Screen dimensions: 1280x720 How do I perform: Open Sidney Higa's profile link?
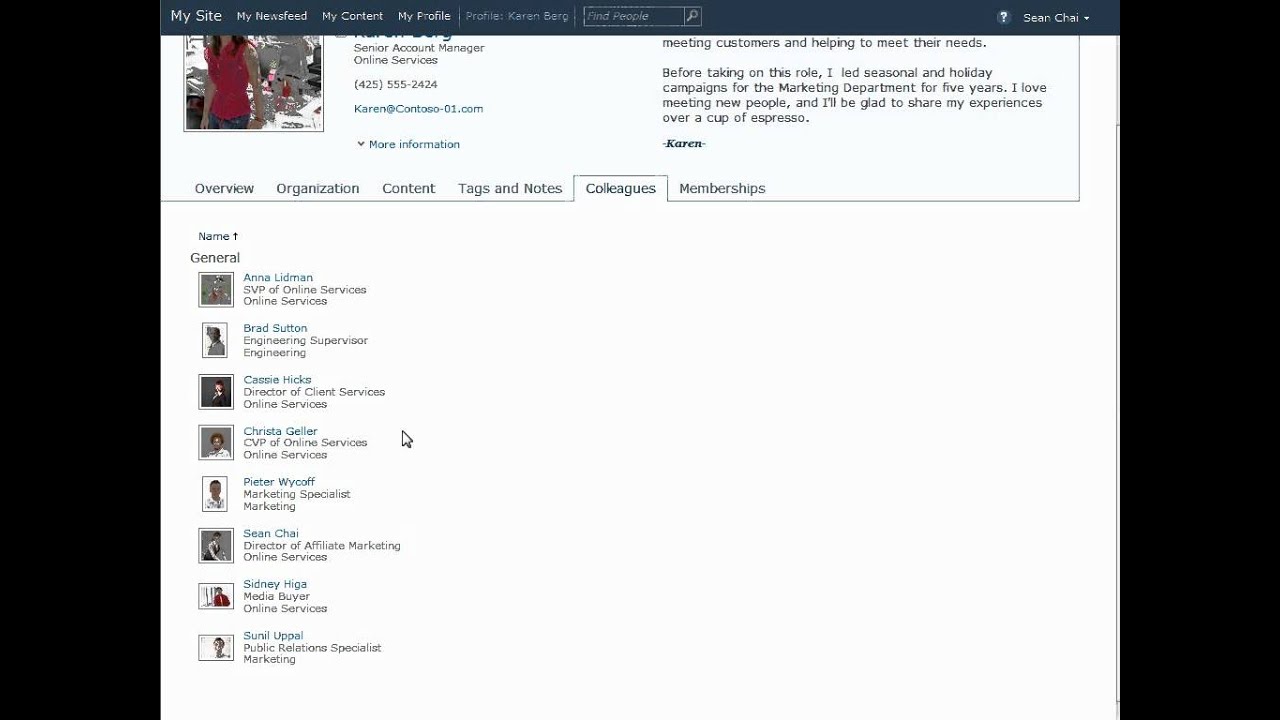(x=275, y=584)
